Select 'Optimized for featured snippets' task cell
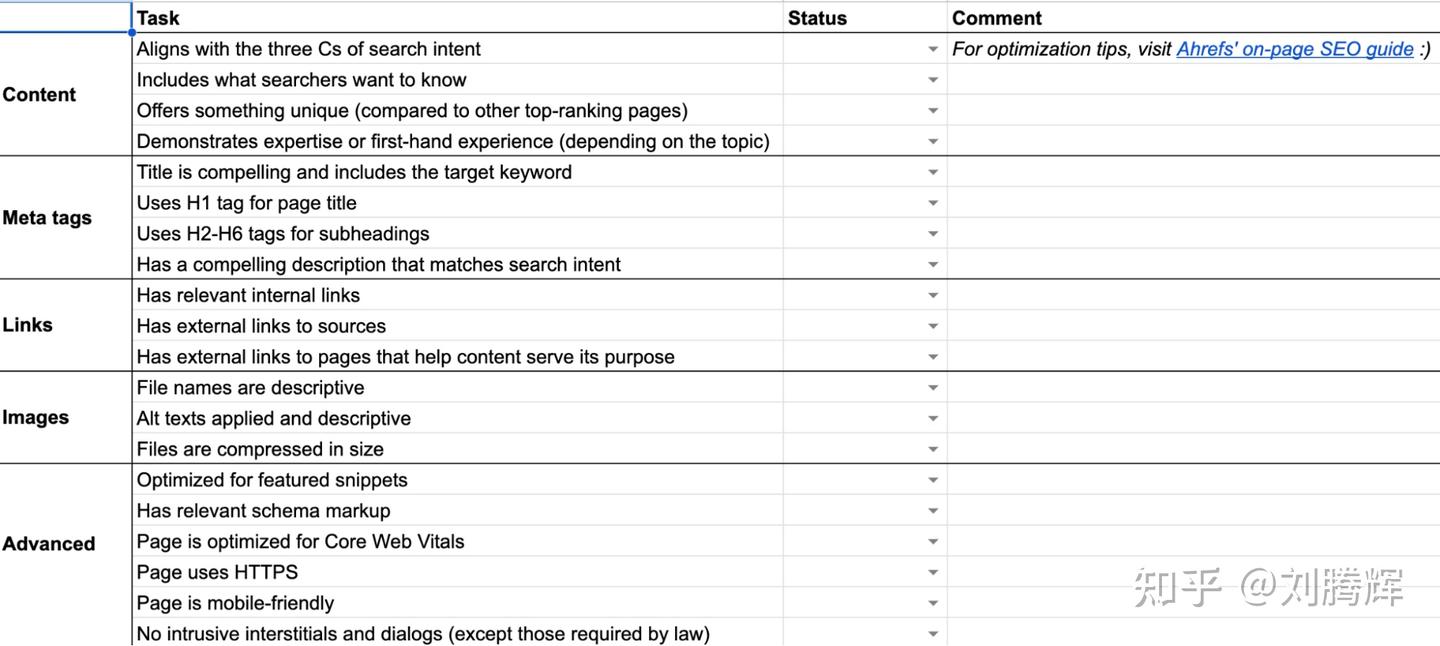The height and width of the screenshot is (646, 1440). click(456, 480)
